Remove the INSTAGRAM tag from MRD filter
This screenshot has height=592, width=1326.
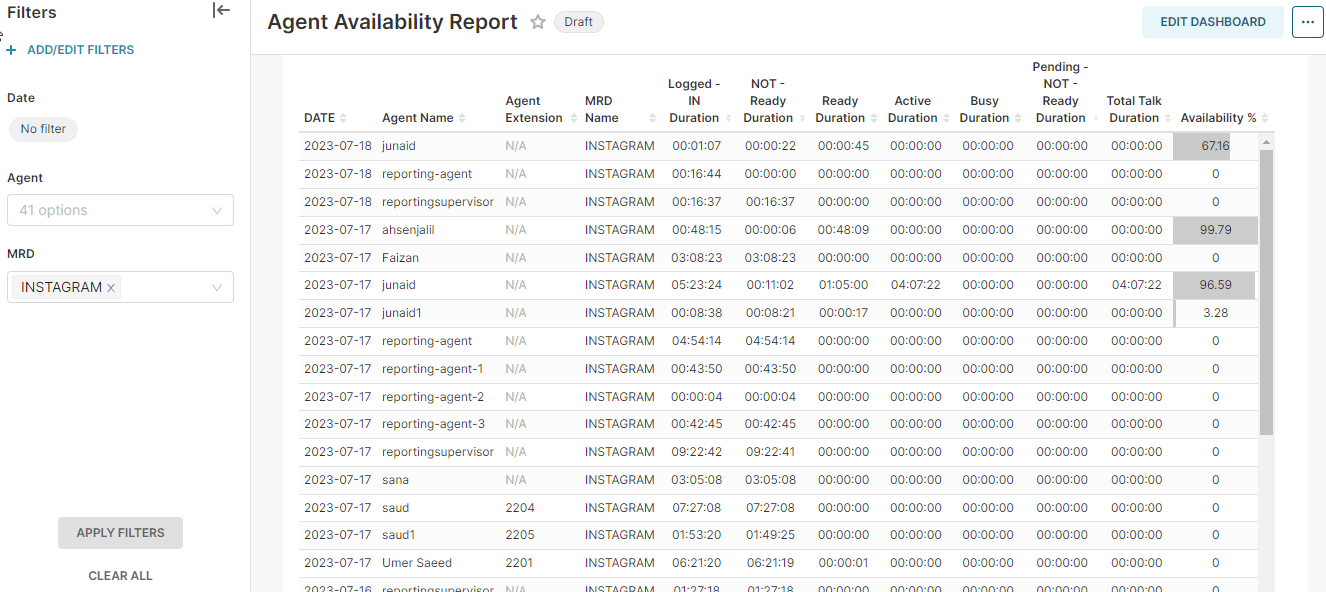click(x=110, y=286)
